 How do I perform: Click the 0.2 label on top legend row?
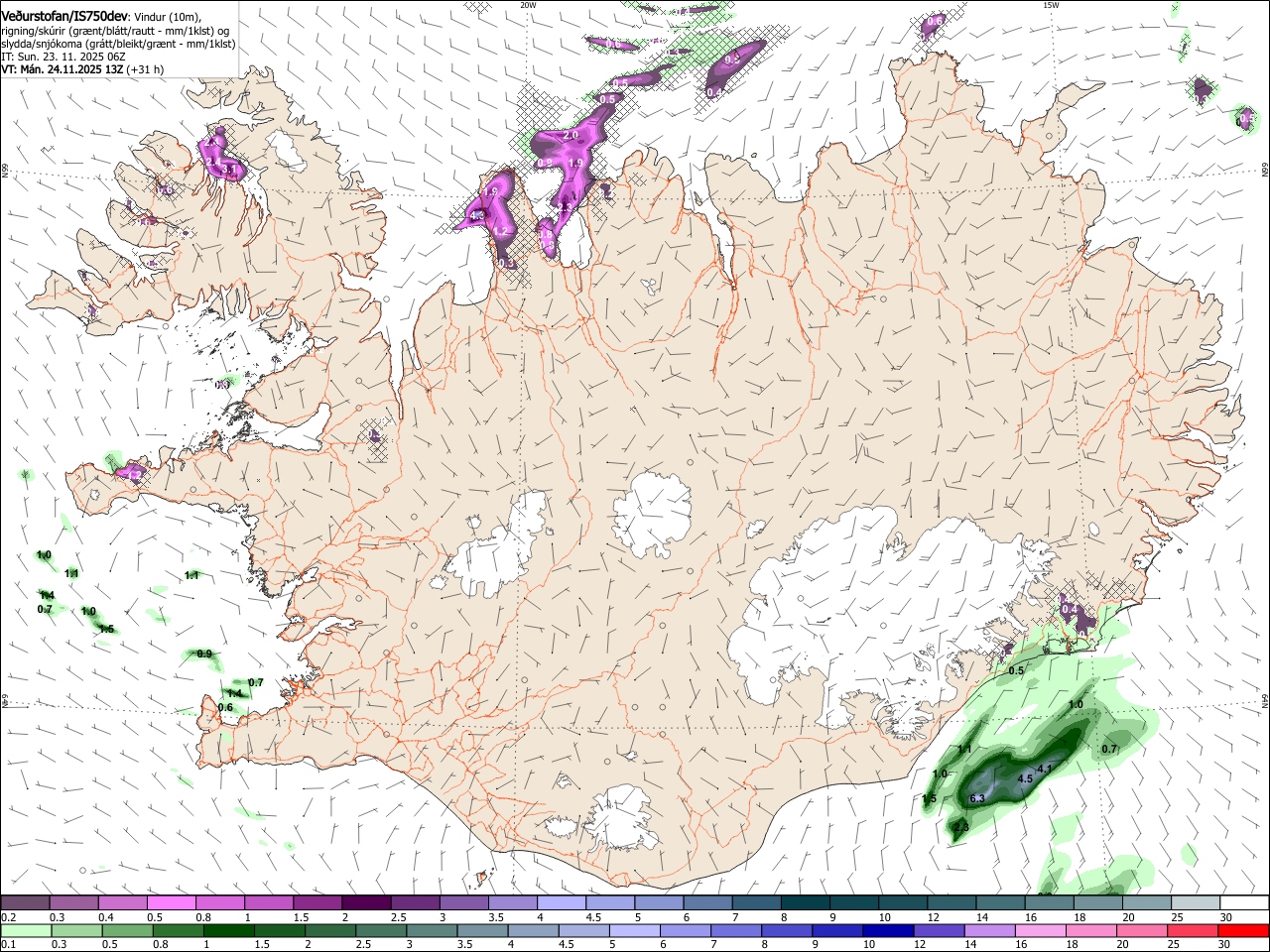(x=8, y=917)
